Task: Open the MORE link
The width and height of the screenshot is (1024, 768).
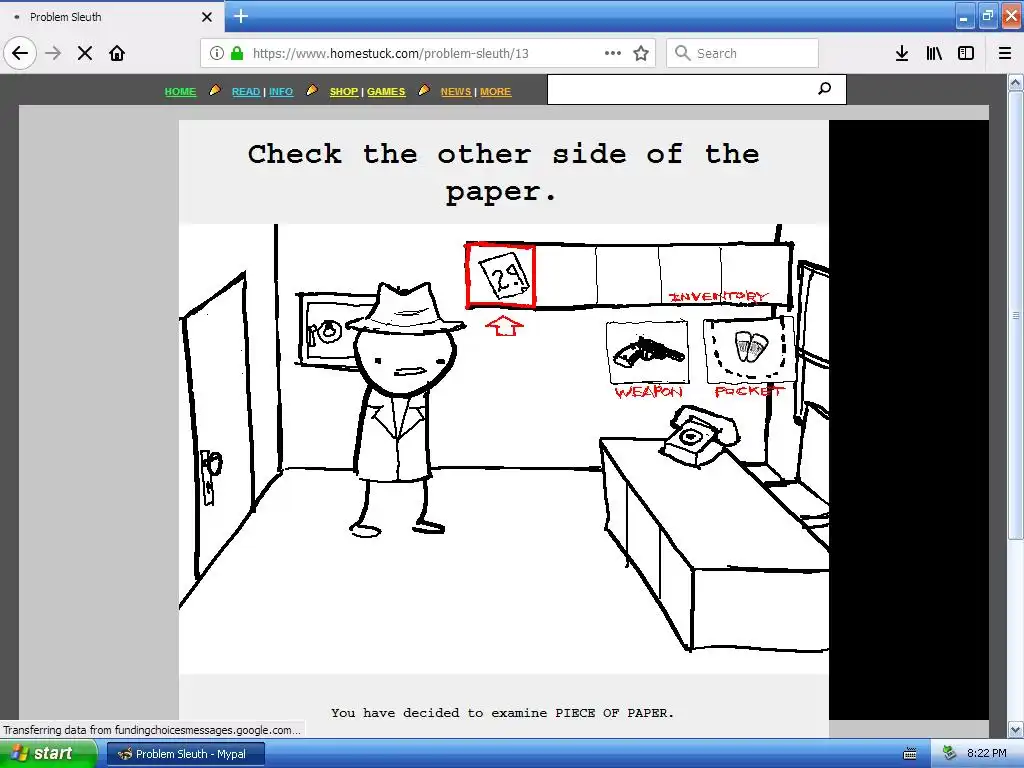Action: tap(496, 91)
